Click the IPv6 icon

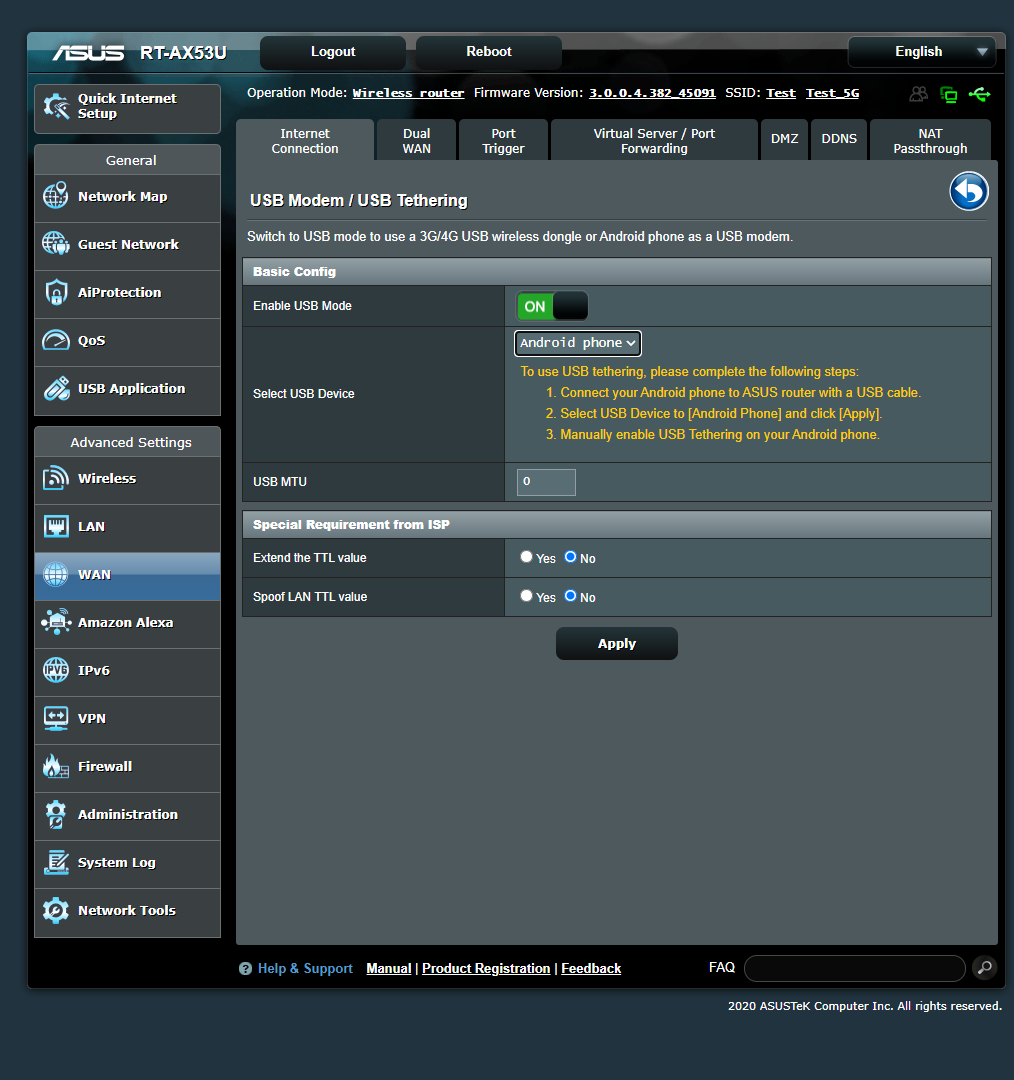pos(56,670)
